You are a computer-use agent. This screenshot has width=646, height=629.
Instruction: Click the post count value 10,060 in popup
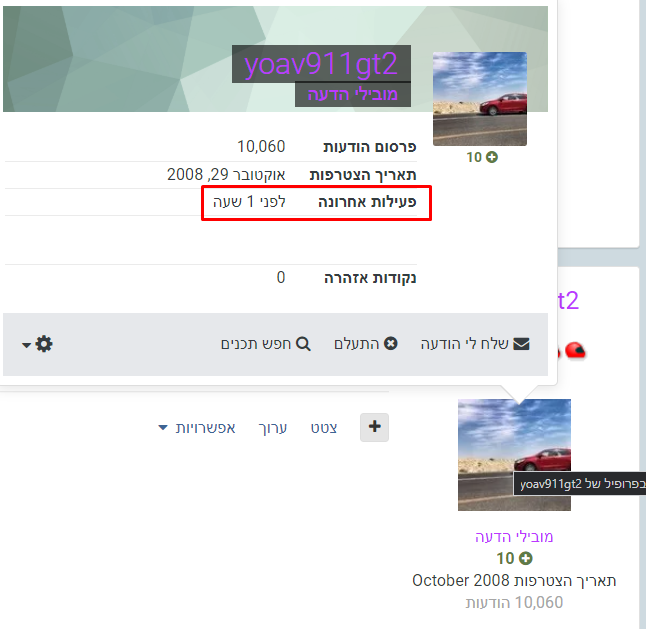[x=261, y=147]
